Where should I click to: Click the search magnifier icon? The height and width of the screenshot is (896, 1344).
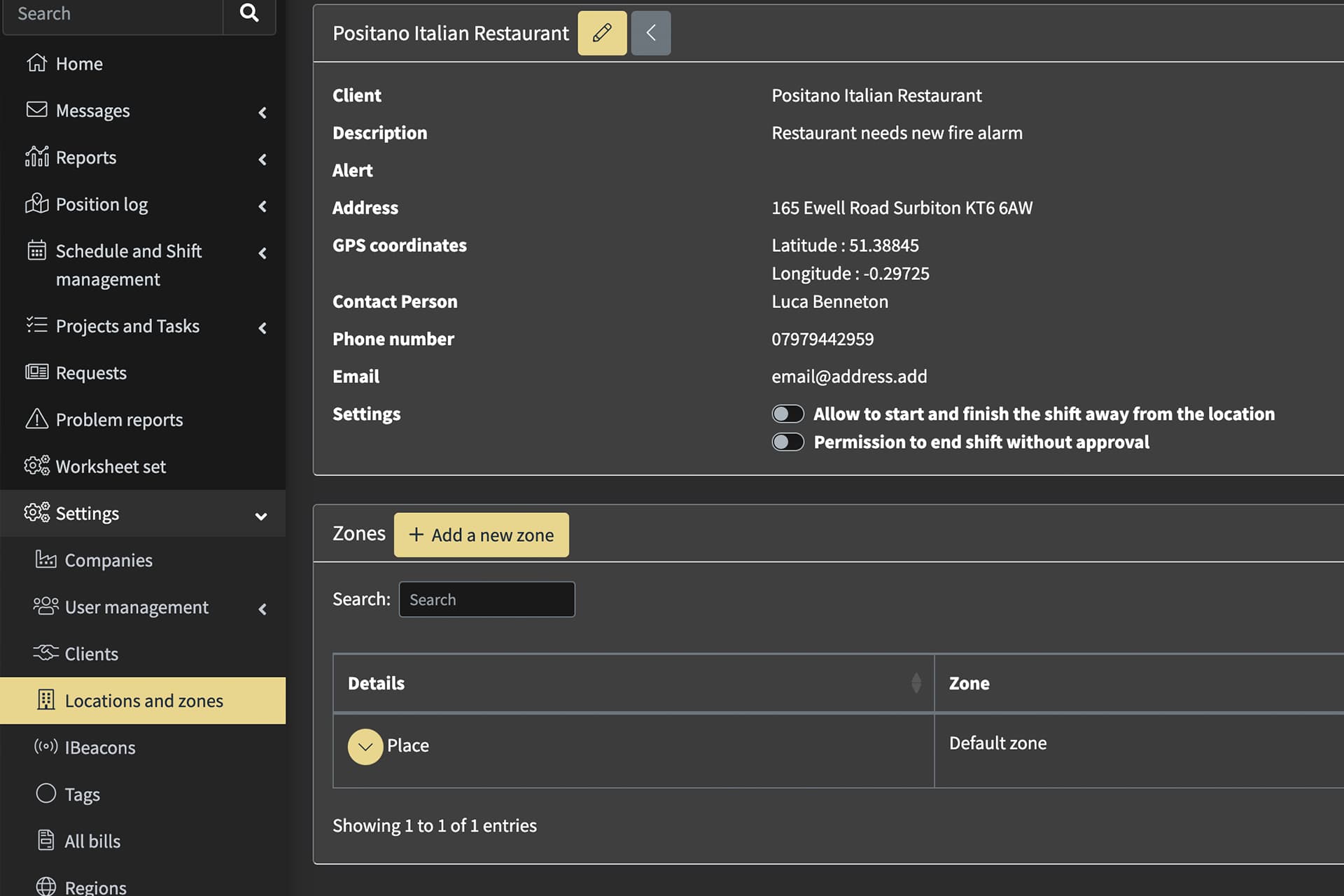[x=249, y=13]
